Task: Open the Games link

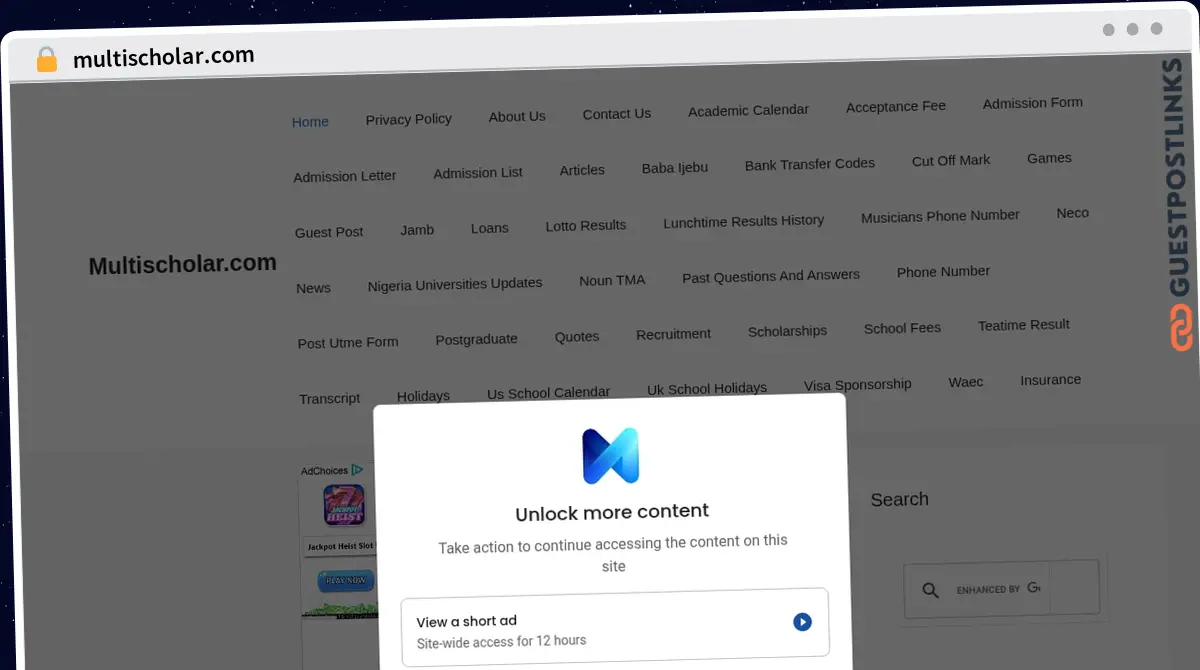Action: [1048, 158]
